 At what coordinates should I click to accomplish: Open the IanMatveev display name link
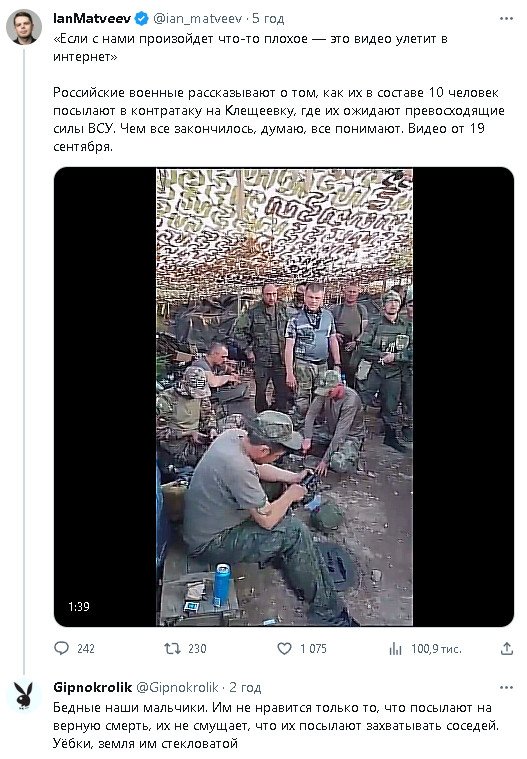pyautogui.click(x=92, y=19)
